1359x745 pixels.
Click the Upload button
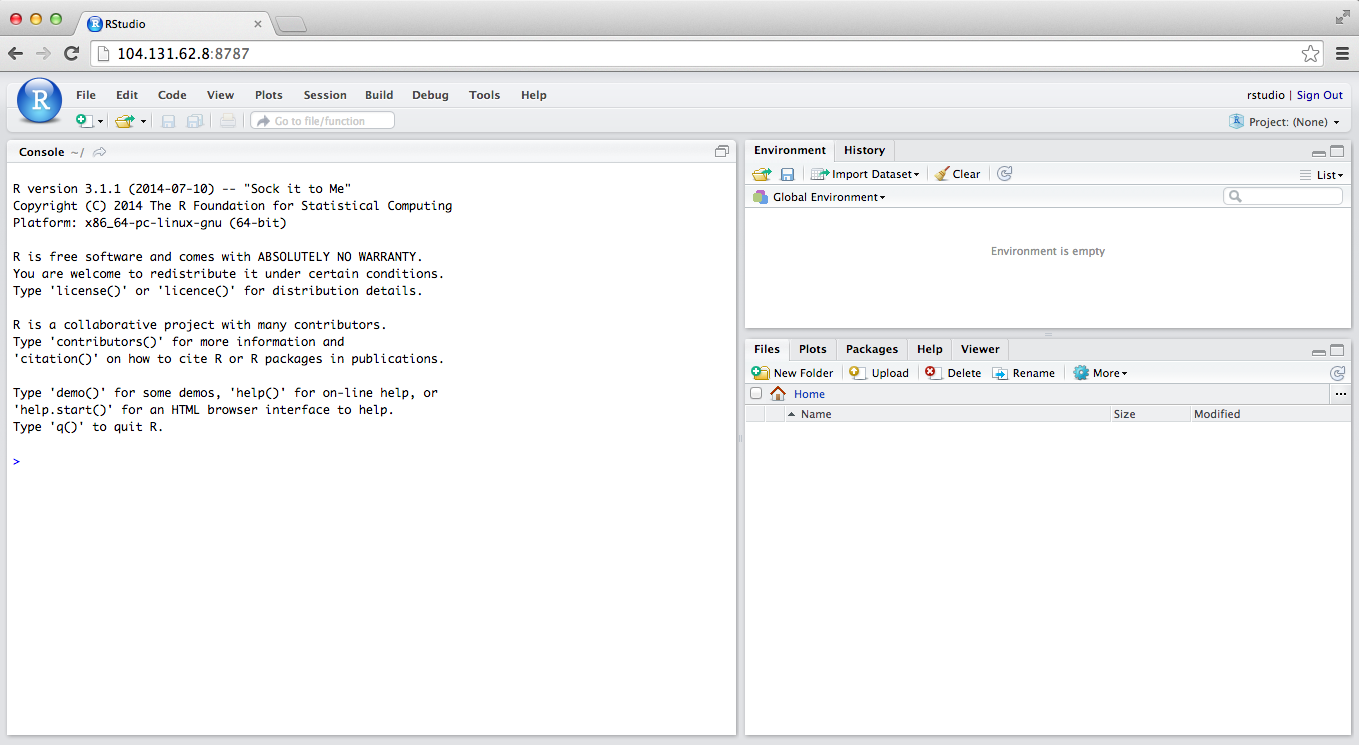click(879, 373)
